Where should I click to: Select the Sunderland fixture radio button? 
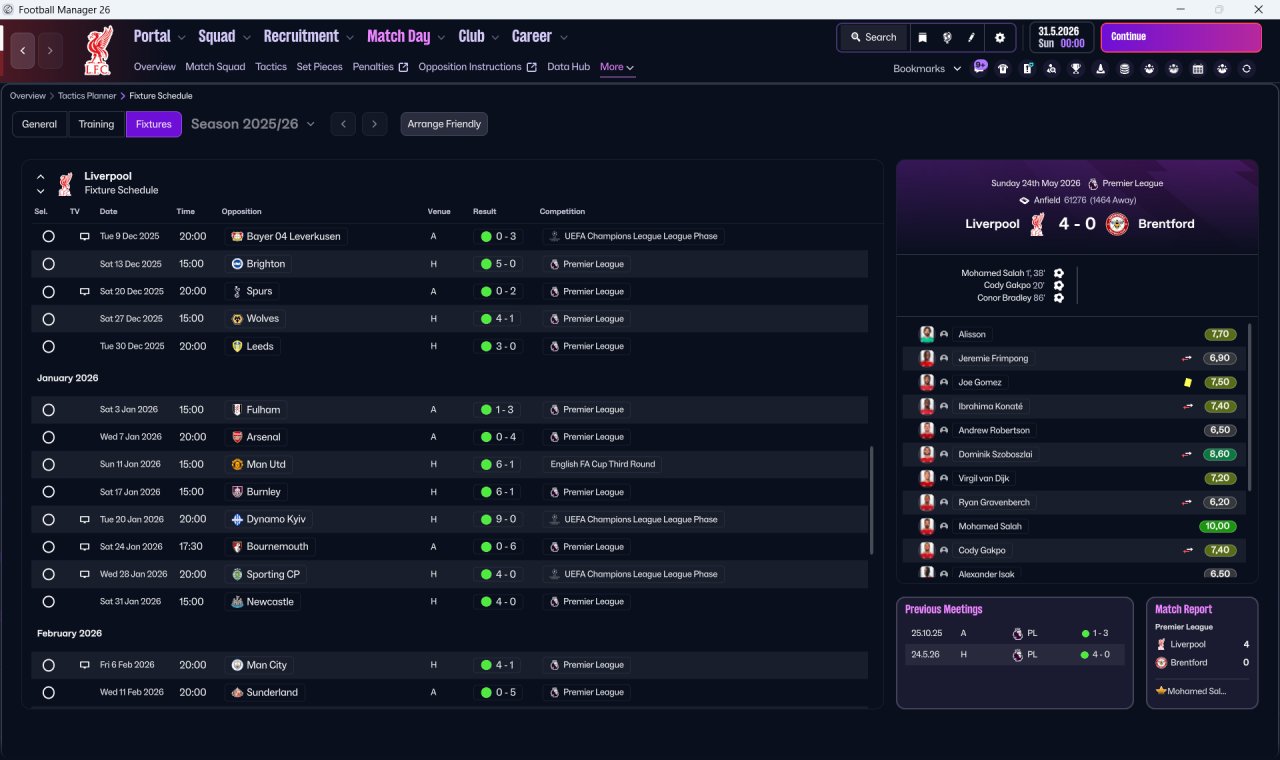point(48,692)
